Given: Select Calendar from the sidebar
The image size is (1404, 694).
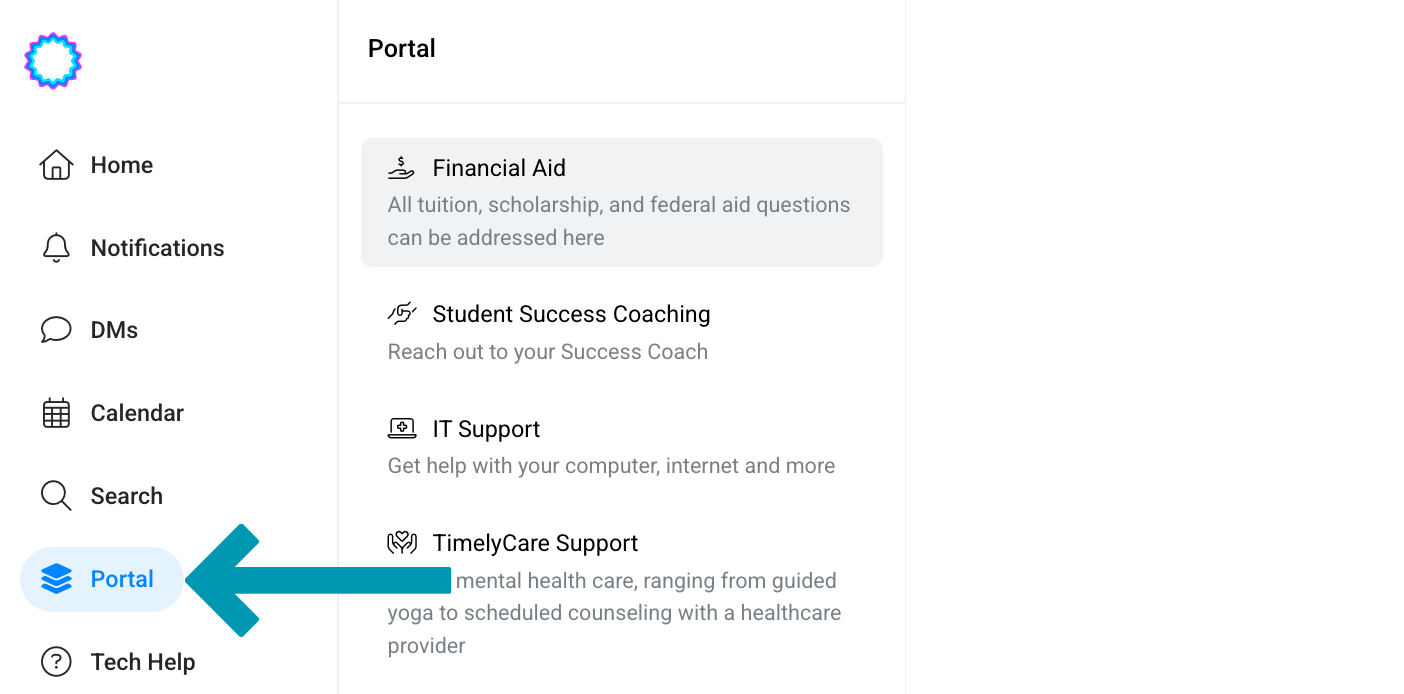Looking at the screenshot, I should [137, 413].
